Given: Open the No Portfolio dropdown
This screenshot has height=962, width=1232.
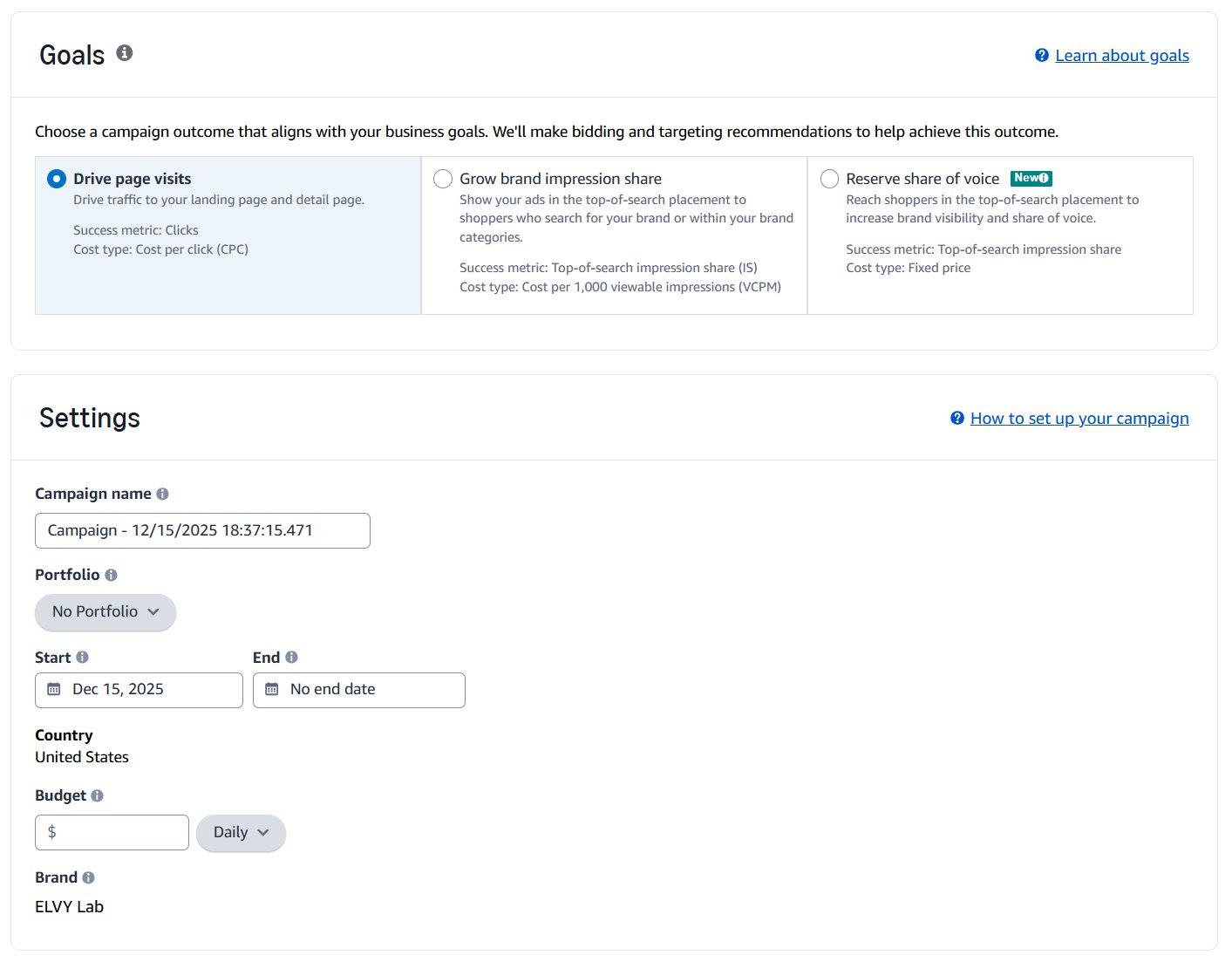Looking at the screenshot, I should (105, 611).
